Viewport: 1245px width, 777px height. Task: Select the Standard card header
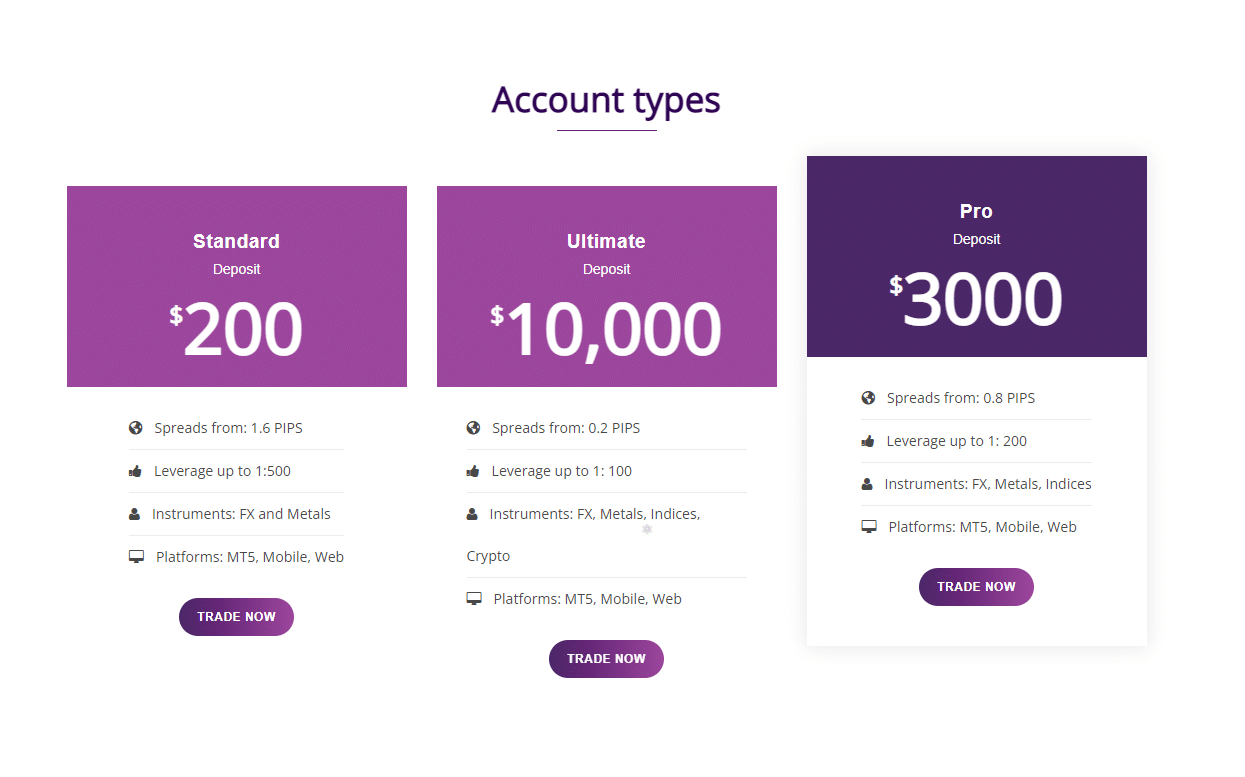pos(236,241)
